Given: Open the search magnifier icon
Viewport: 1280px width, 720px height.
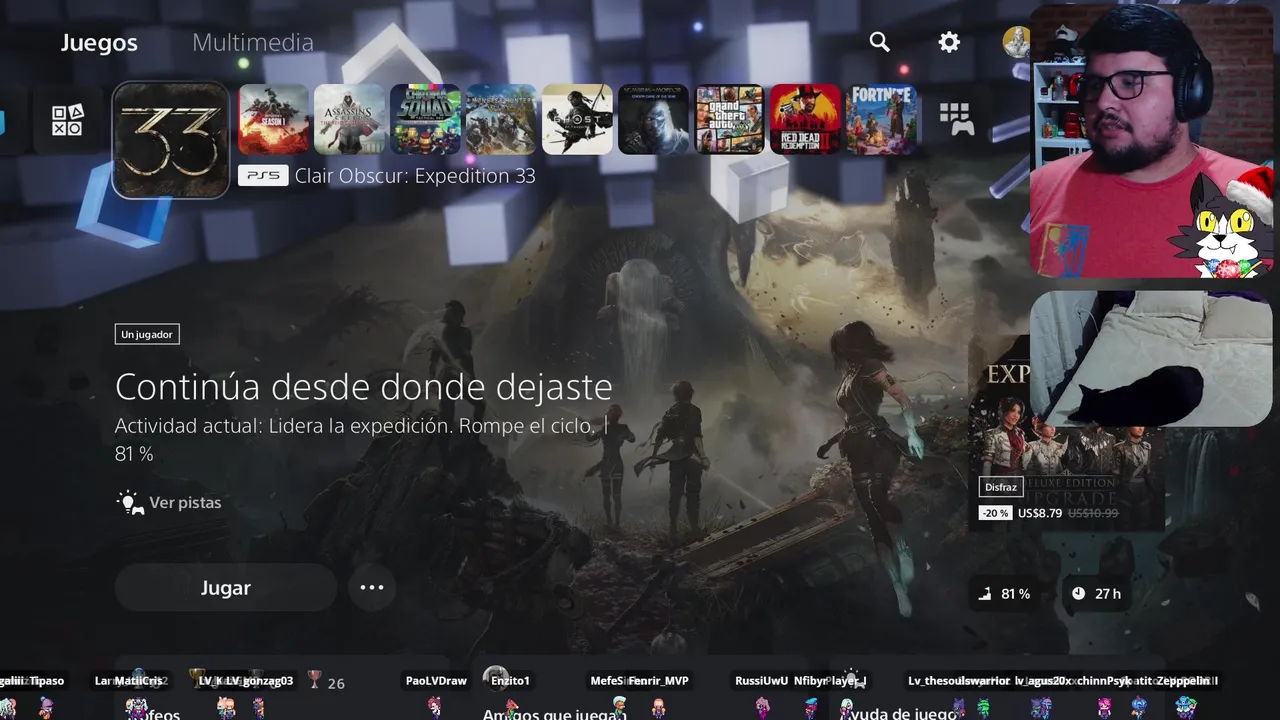Looking at the screenshot, I should click(x=879, y=41).
